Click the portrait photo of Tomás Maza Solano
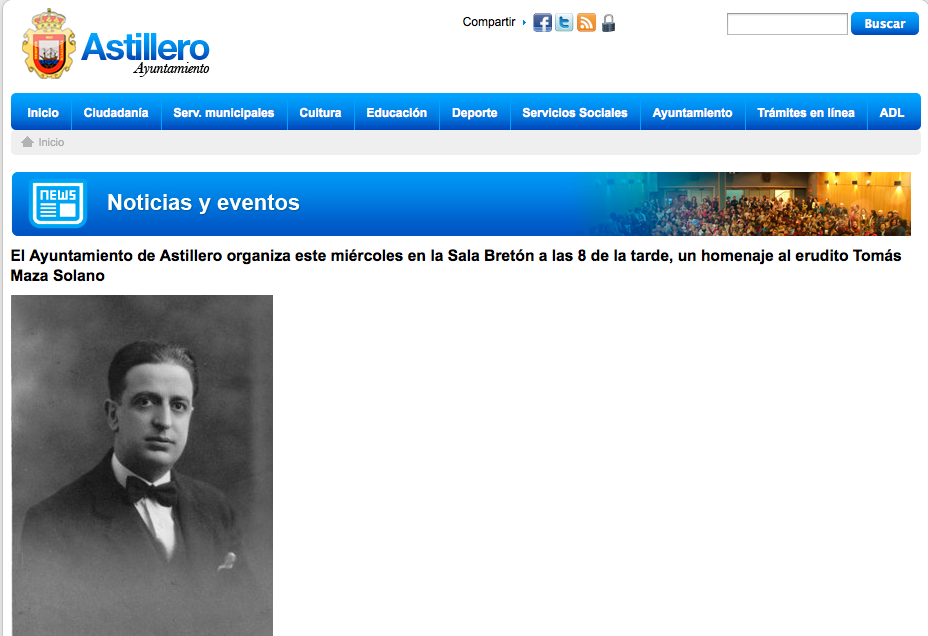This screenshot has height=636, width=928. pos(142,466)
